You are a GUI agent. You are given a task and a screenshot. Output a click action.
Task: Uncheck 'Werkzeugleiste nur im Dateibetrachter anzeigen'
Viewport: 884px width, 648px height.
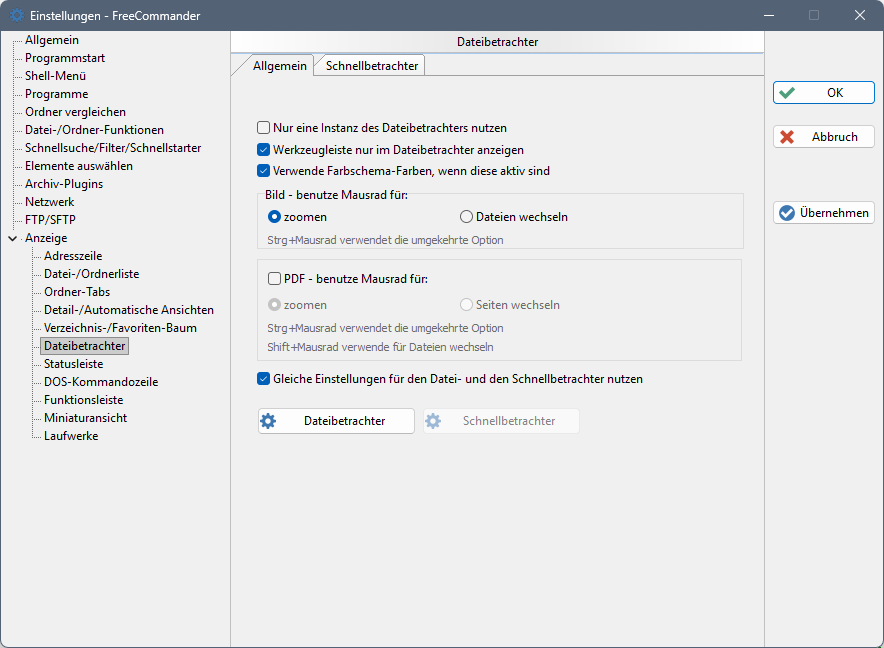point(264,149)
